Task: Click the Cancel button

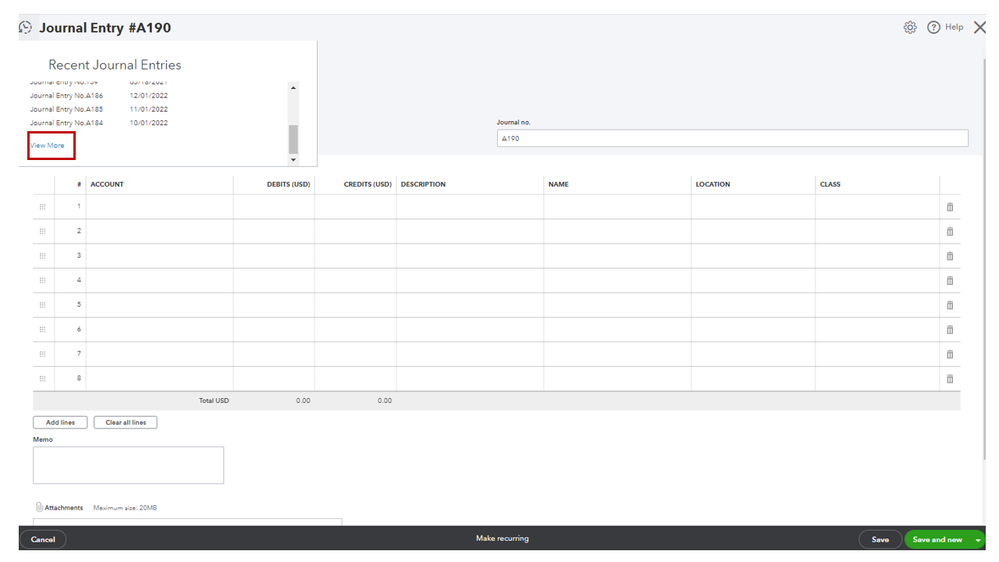Action: (x=43, y=540)
